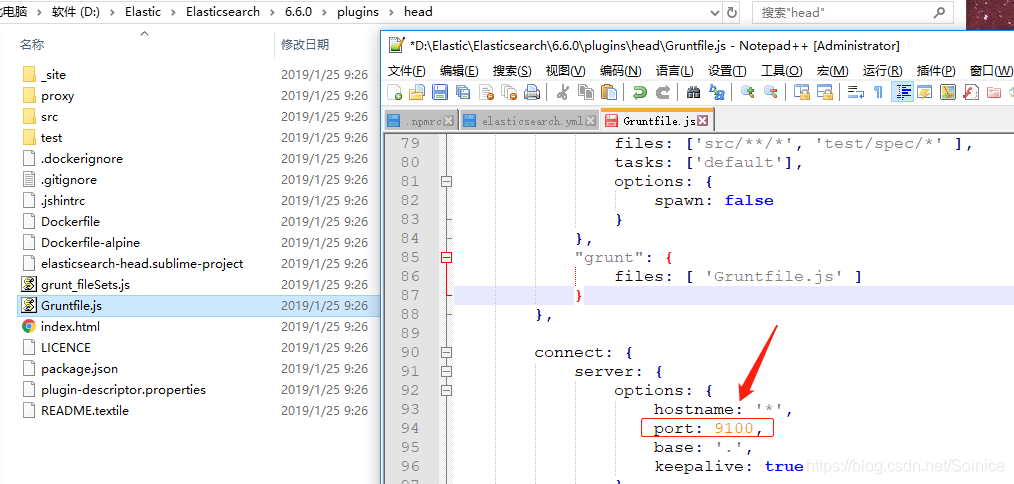Sort by the 修改日期 column header
This screenshot has height=484, width=1014.
[x=305, y=45]
